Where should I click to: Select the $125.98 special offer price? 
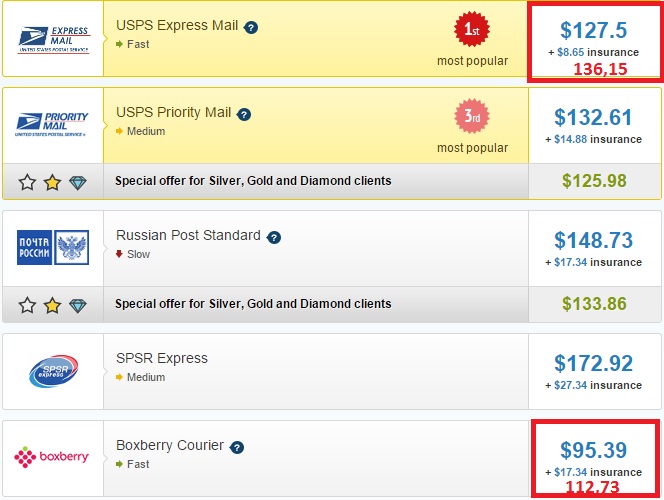point(594,181)
